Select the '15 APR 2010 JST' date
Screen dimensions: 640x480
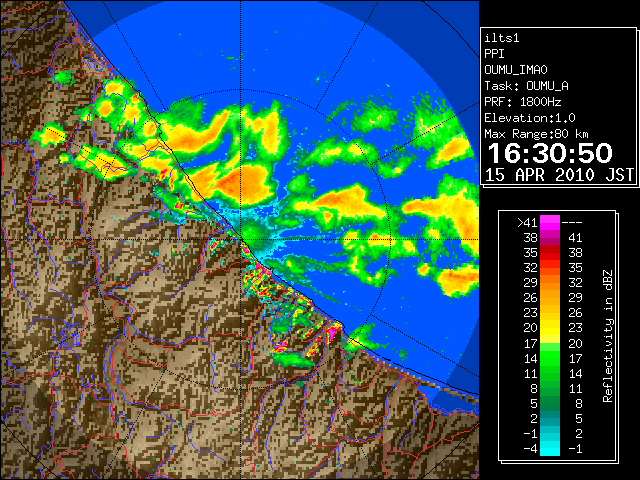coord(559,175)
